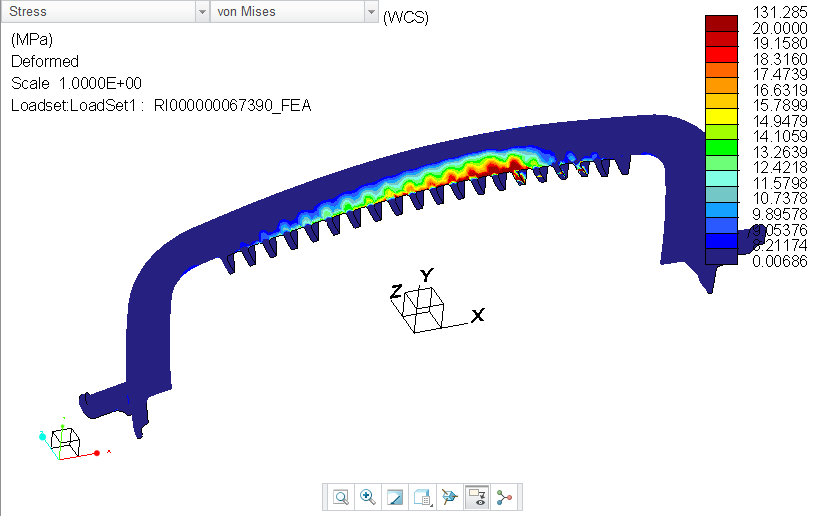The height and width of the screenshot is (516, 836).
Task: Click the legend value 13.2639
Action: 779,152
